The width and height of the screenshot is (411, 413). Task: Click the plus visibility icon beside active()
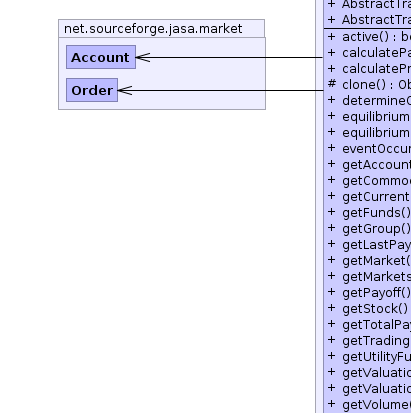(332, 36)
